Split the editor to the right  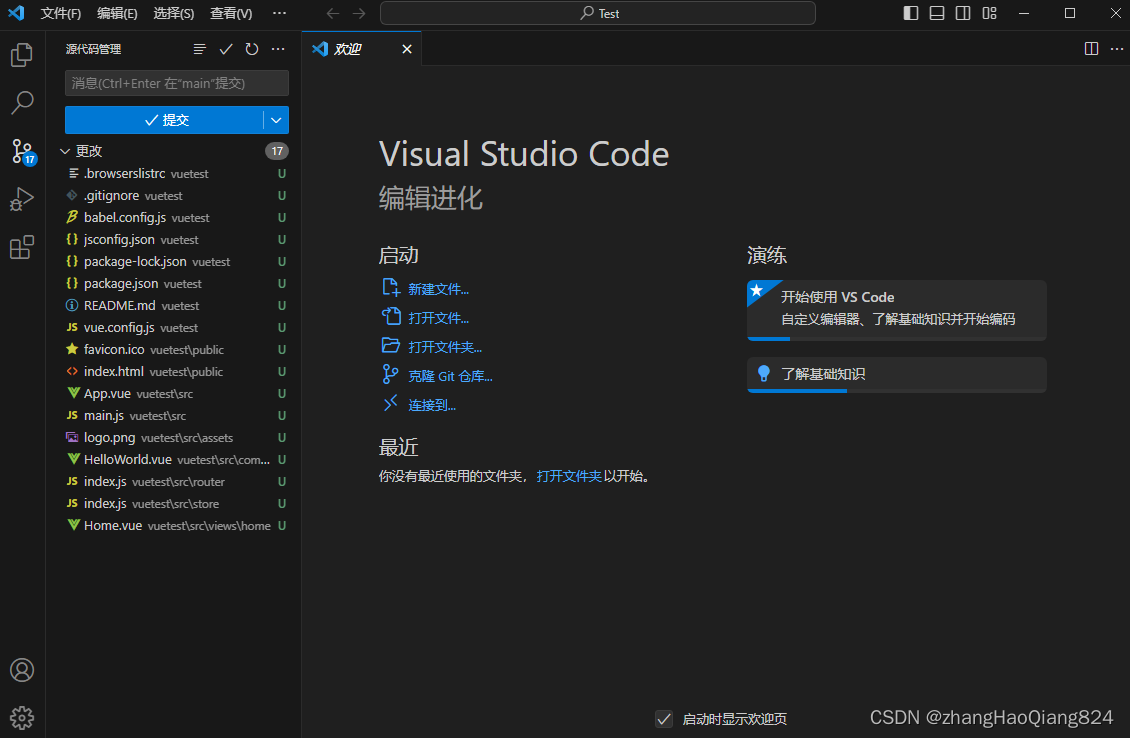pyautogui.click(x=1091, y=48)
